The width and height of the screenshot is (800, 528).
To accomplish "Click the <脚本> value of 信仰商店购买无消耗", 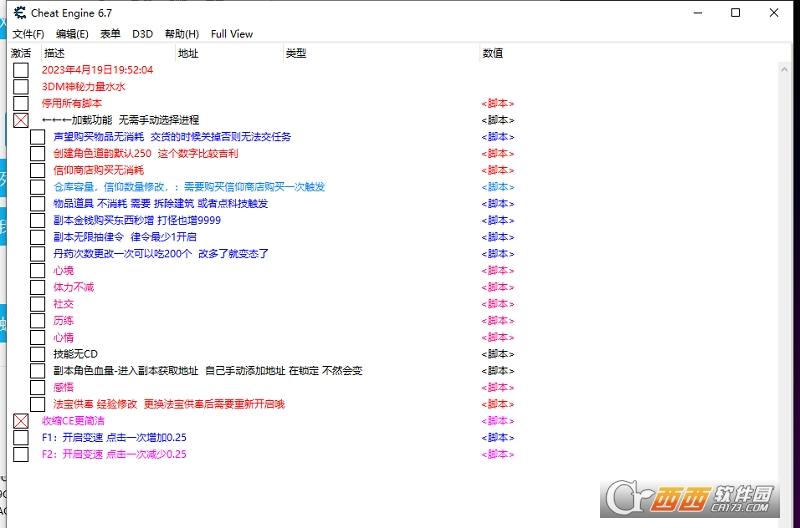I will [497, 170].
